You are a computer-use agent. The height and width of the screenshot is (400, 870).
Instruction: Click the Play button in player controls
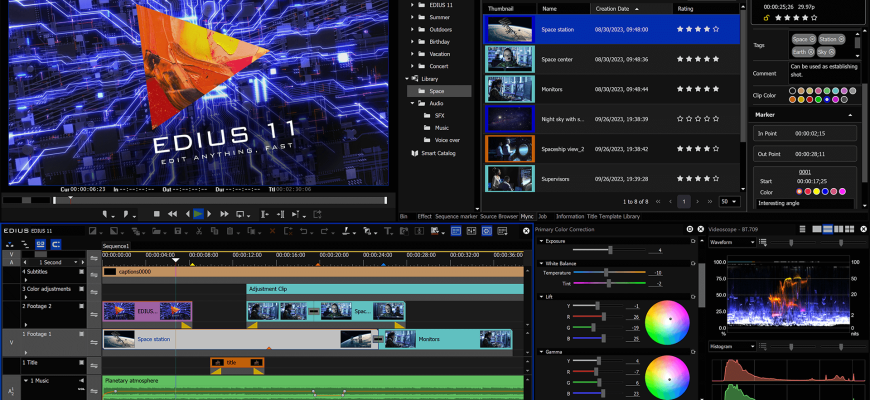[198, 214]
